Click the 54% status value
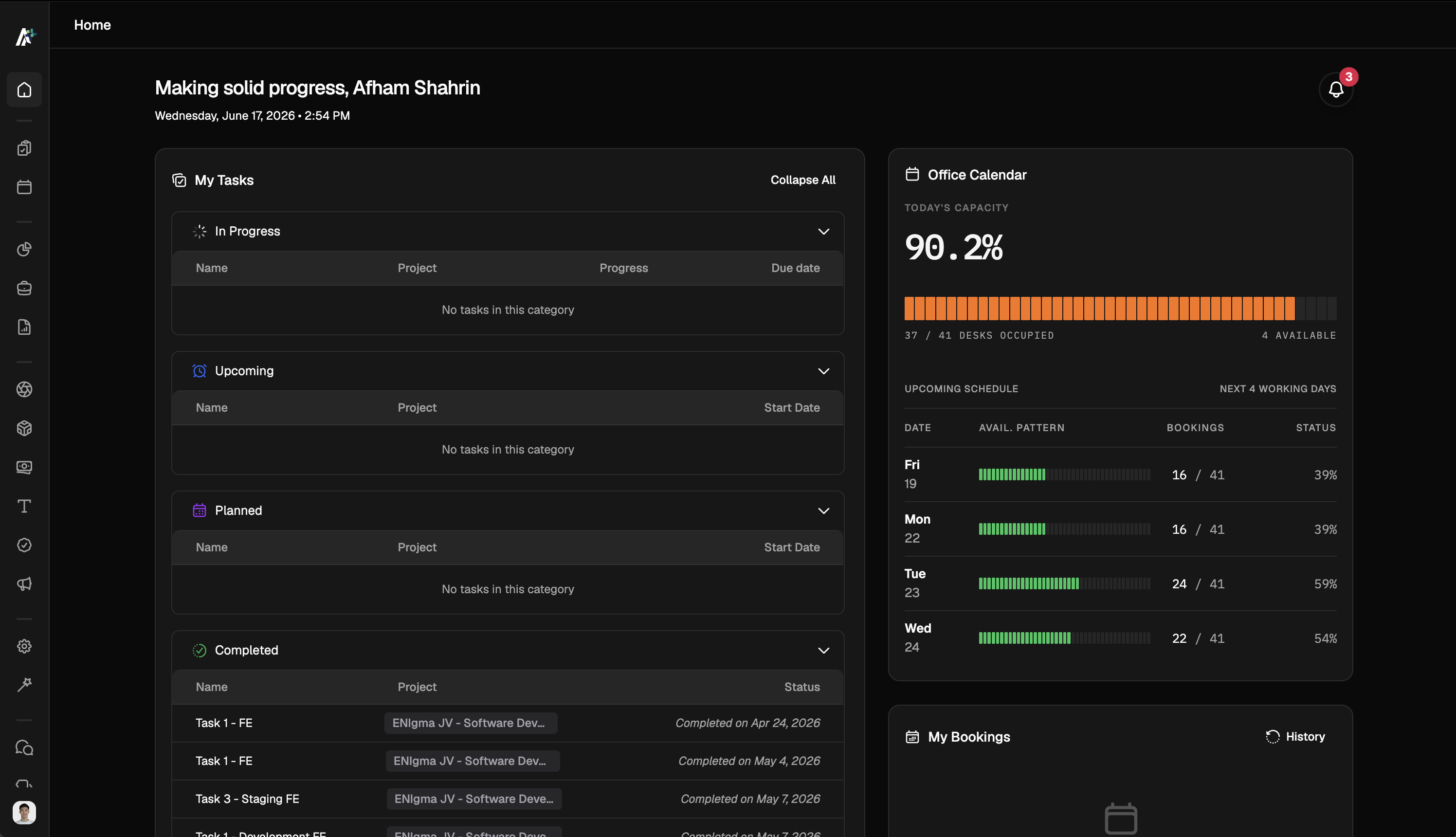1456x837 pixels. coord(1325,638)
